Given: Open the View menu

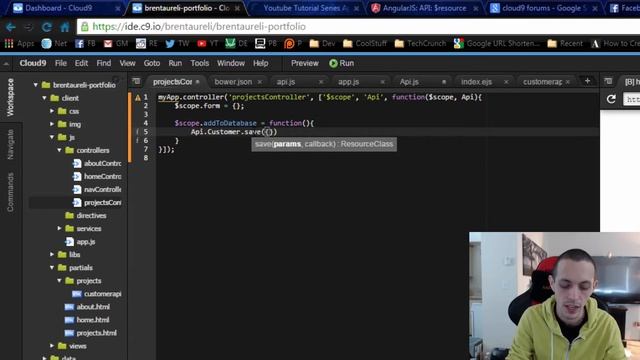Looking at the screenshot, I should 127,63.
